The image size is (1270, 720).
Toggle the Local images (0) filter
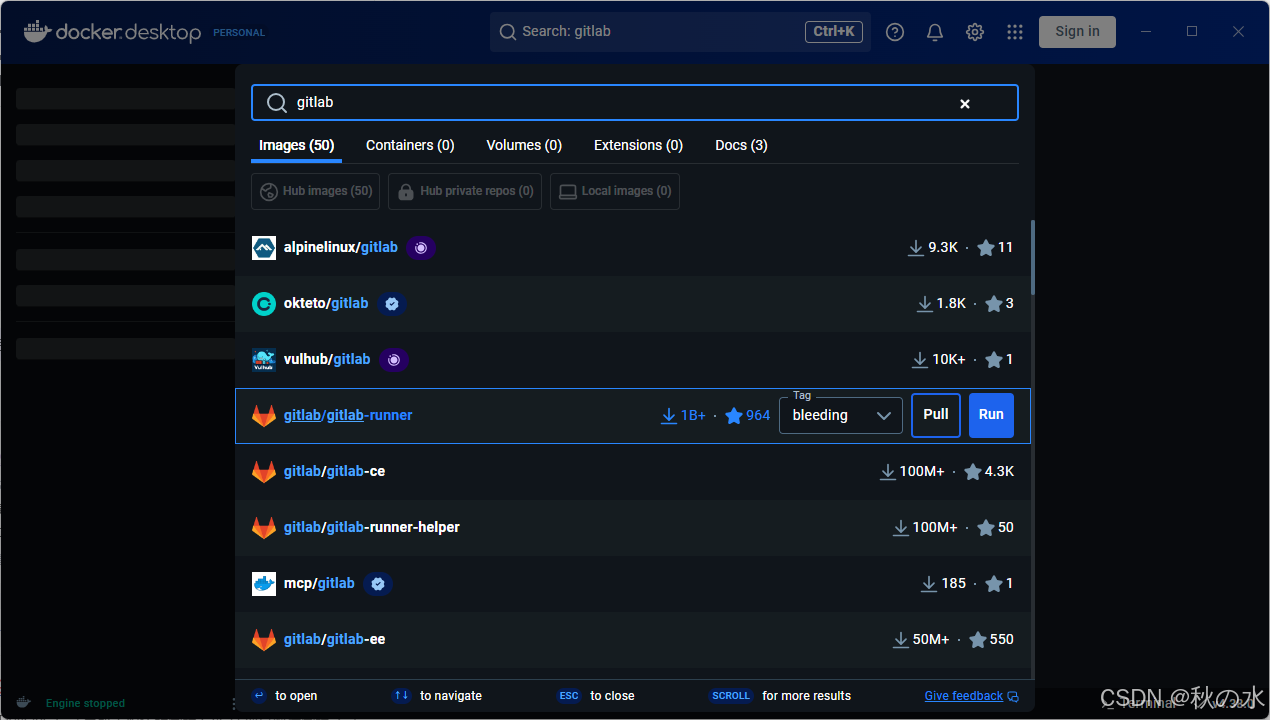[x=615, y=191]
